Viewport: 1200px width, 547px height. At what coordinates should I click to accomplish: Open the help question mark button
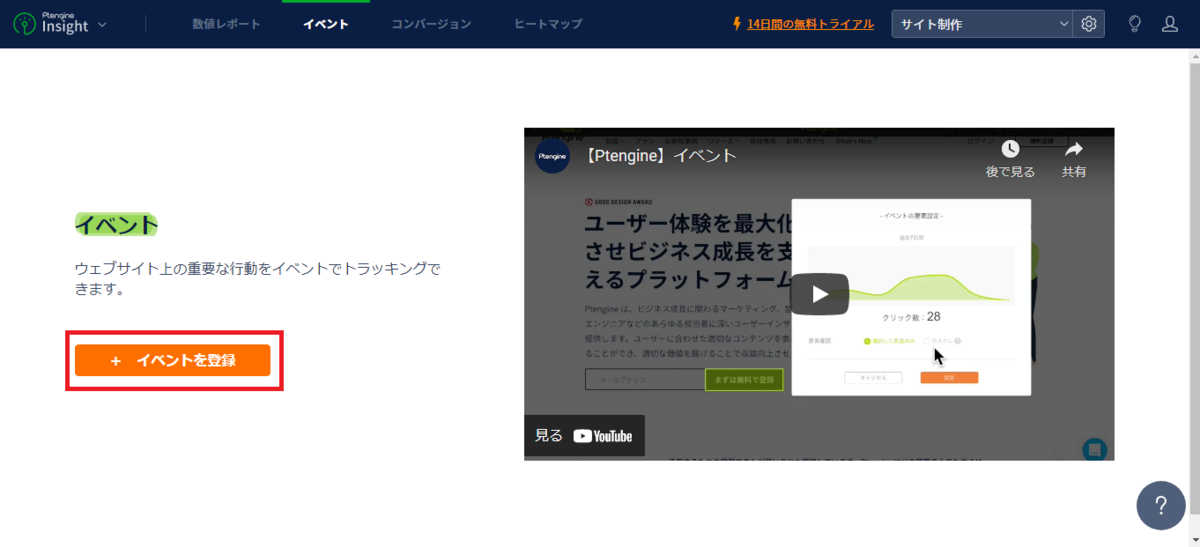pyautogui.click(x=1161, y=505)
